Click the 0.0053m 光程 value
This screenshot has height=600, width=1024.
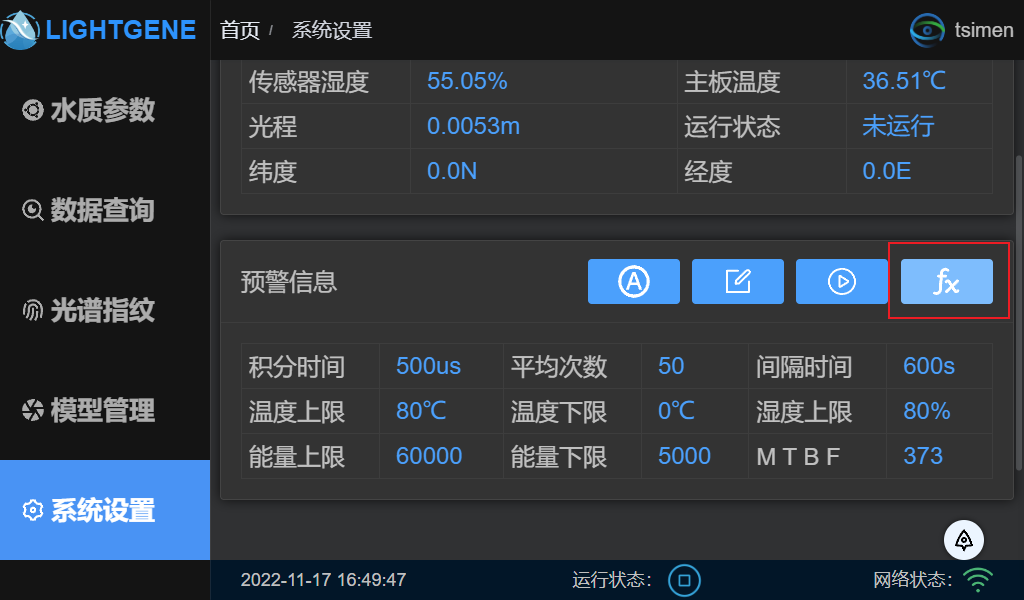click(473, 126)
